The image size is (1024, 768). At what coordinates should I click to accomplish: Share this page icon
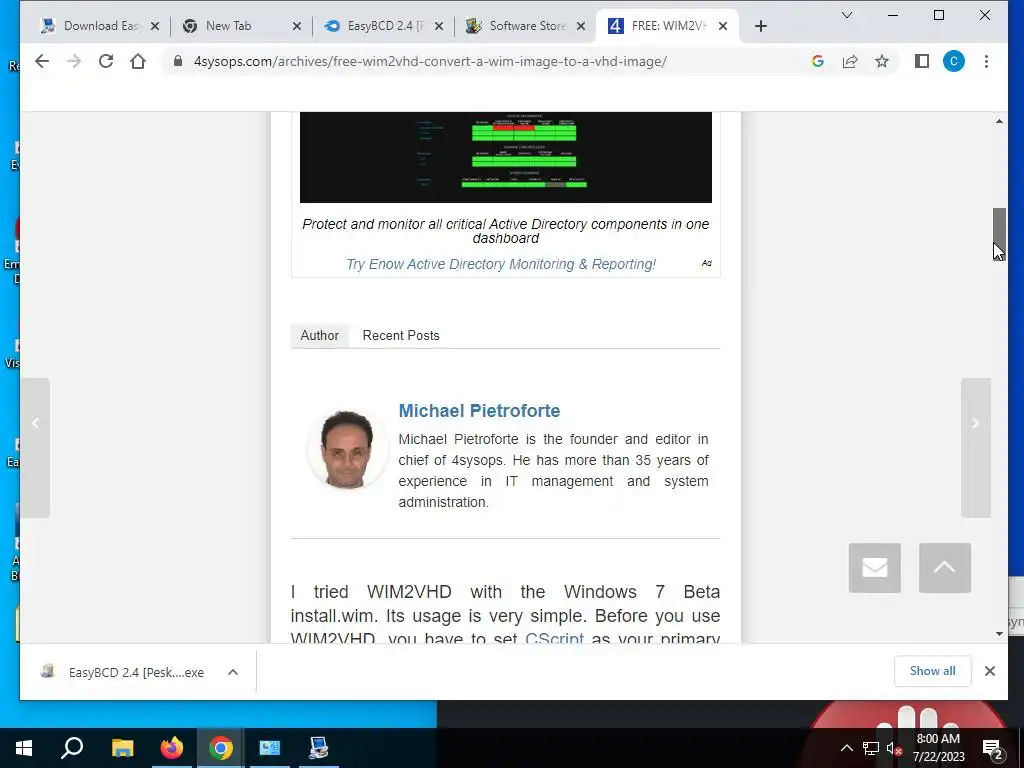850,61
